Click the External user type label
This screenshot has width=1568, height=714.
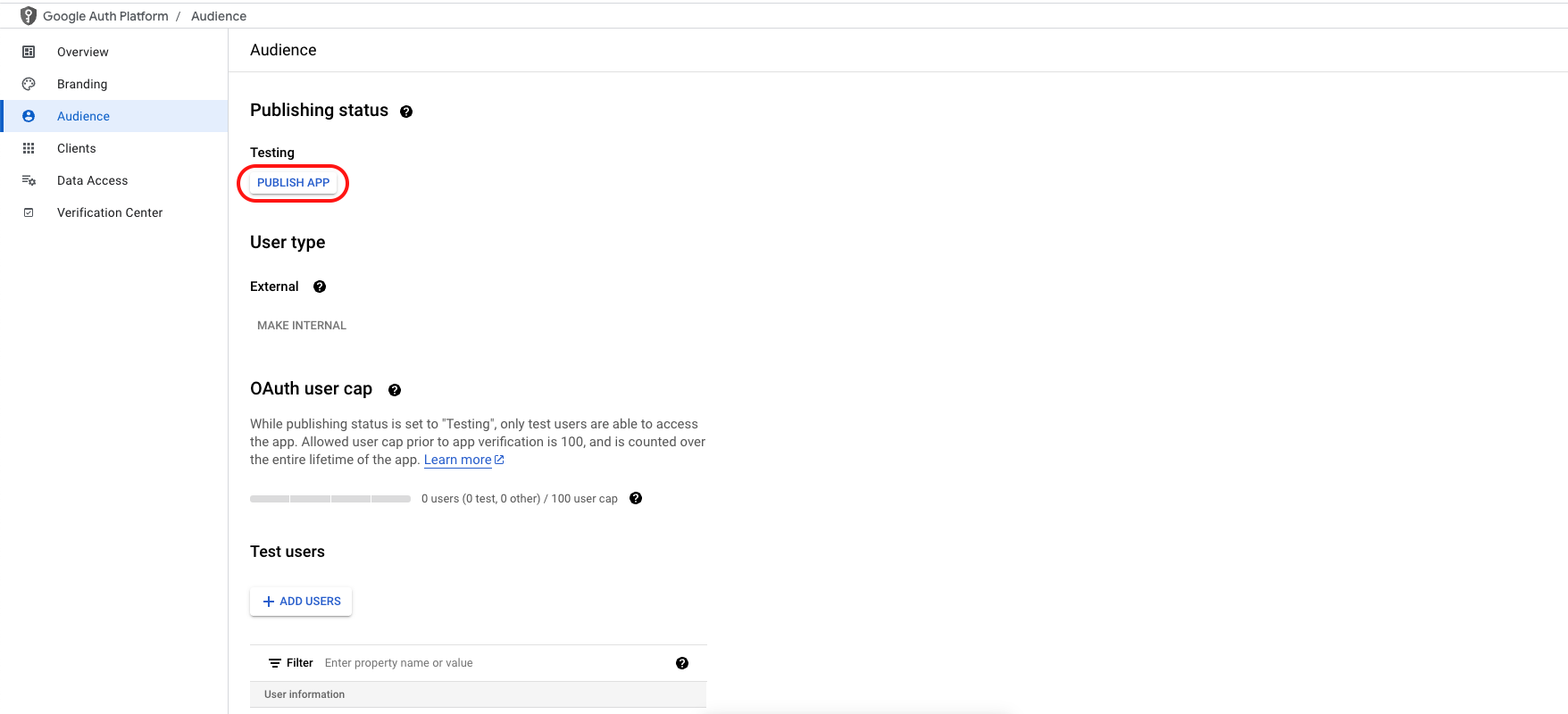pyautogui.click(x=274, y=286)
